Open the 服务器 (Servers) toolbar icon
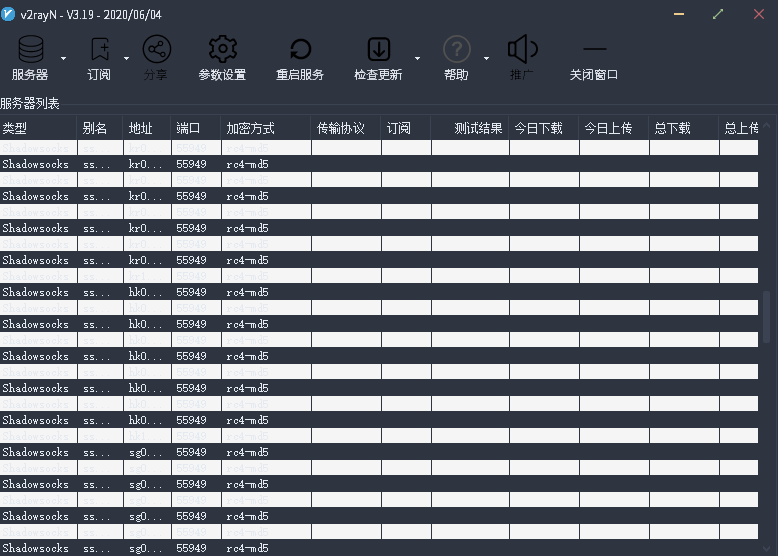This screenshot has height=556, width=778. pyautogui.click(x=31, y=50)
